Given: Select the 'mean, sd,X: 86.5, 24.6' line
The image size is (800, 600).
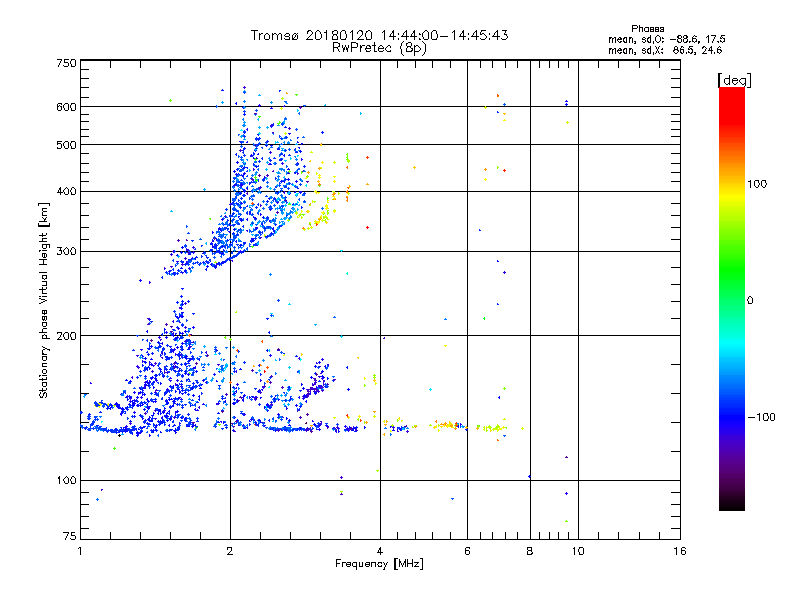Looking at the screenshot, I should [x=665, y=51].
